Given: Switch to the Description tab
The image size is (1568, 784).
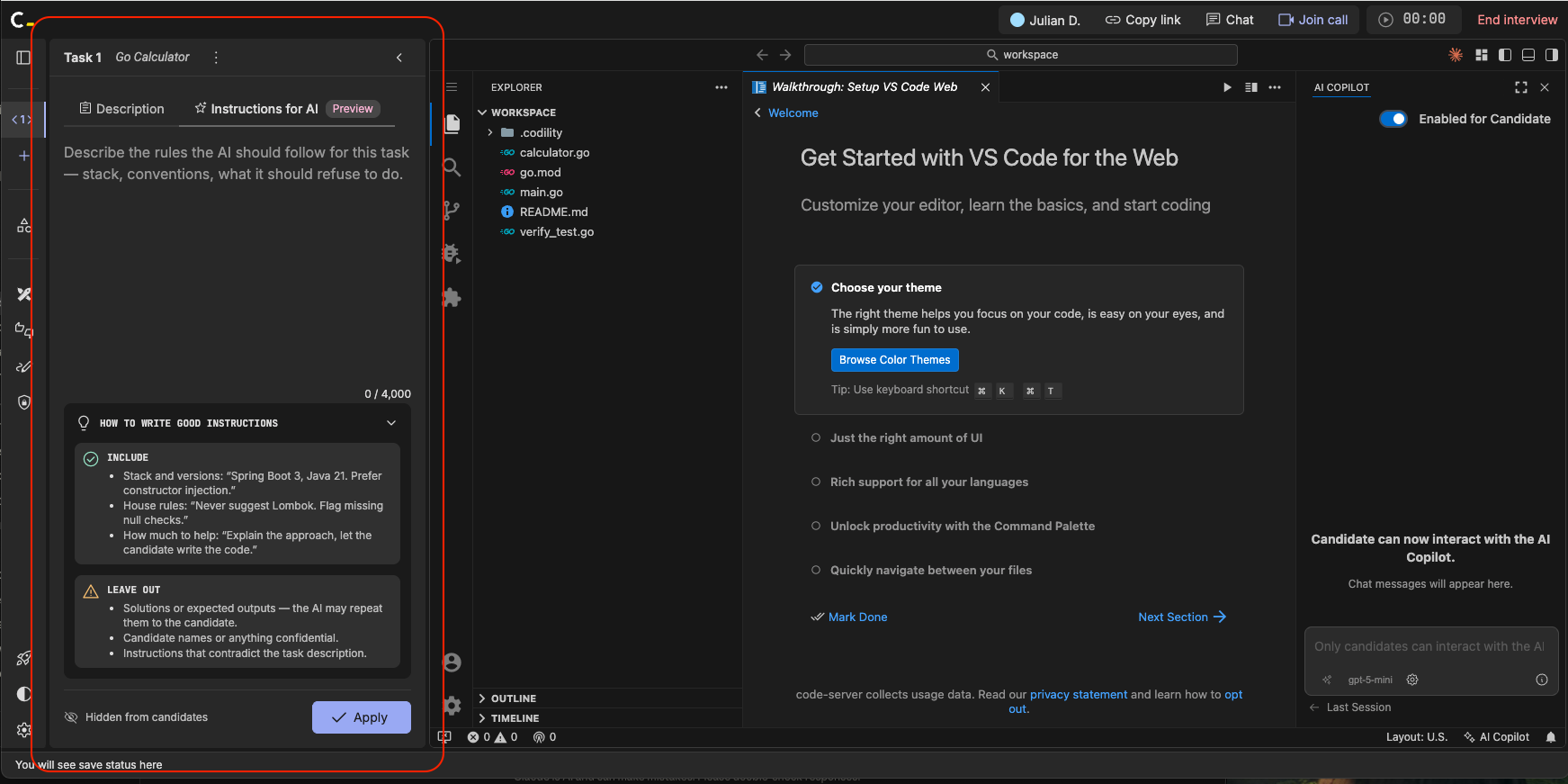Looking at the screenshot, I should [122, 109].
